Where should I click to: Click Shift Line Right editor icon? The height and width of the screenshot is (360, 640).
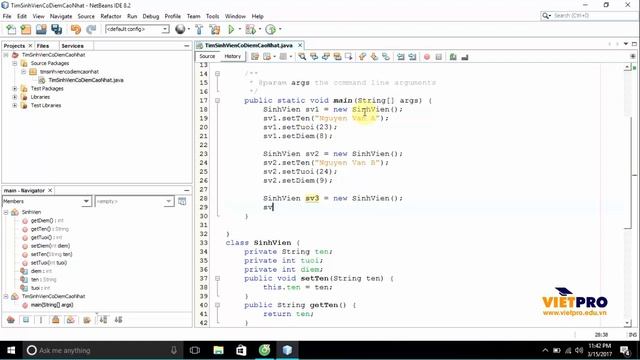(x=412, y=57)
